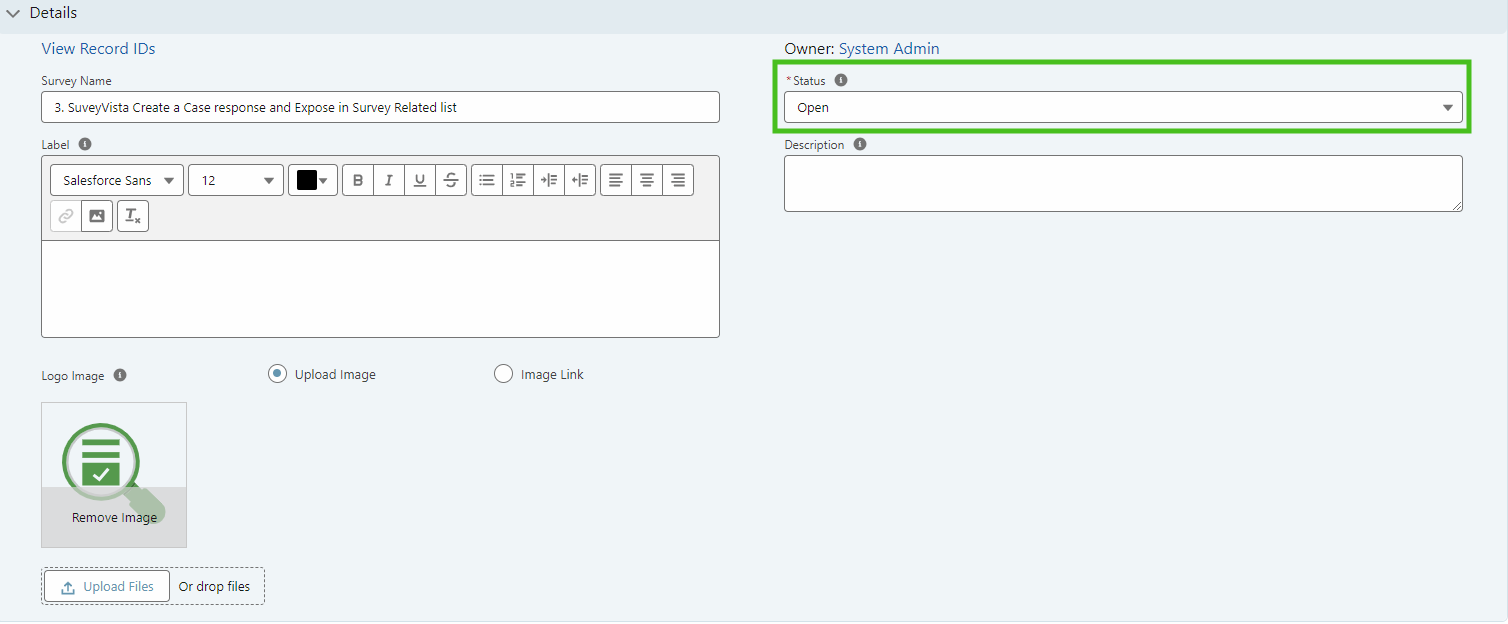Center align the label text
The image size is (1508, 624).
pyautogui.click(x=646, y=180)
